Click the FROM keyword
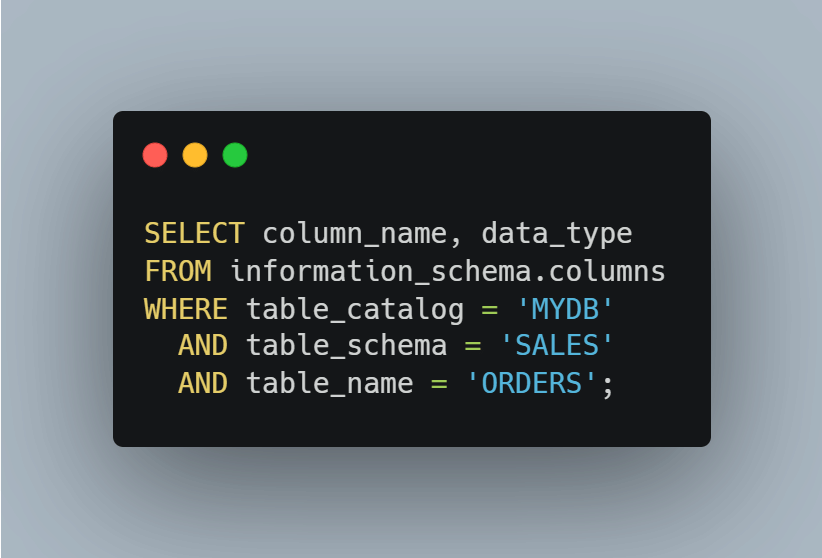The image size is (822, 558). (178, 272)
